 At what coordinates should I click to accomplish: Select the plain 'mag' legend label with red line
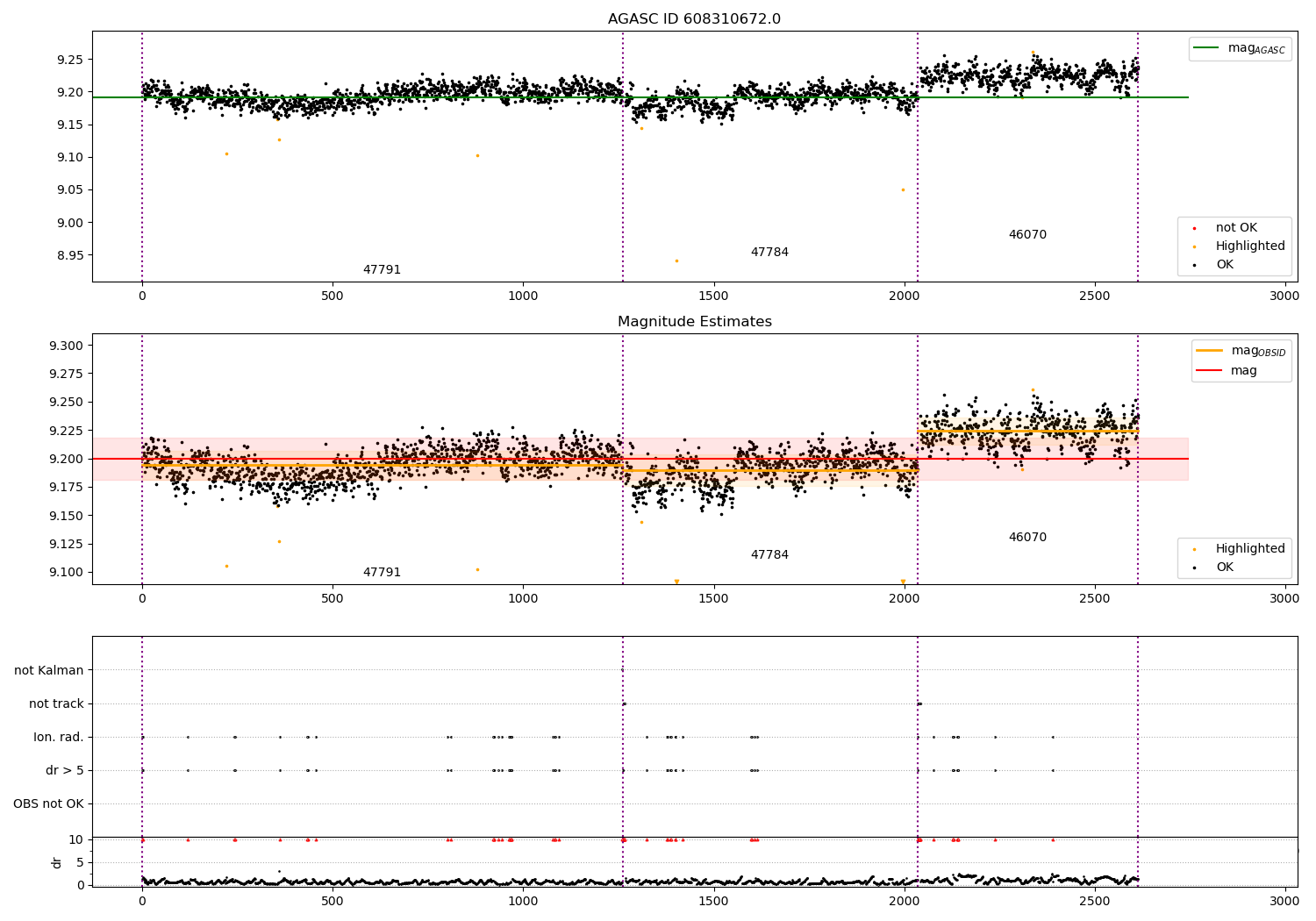(1244, 371)
